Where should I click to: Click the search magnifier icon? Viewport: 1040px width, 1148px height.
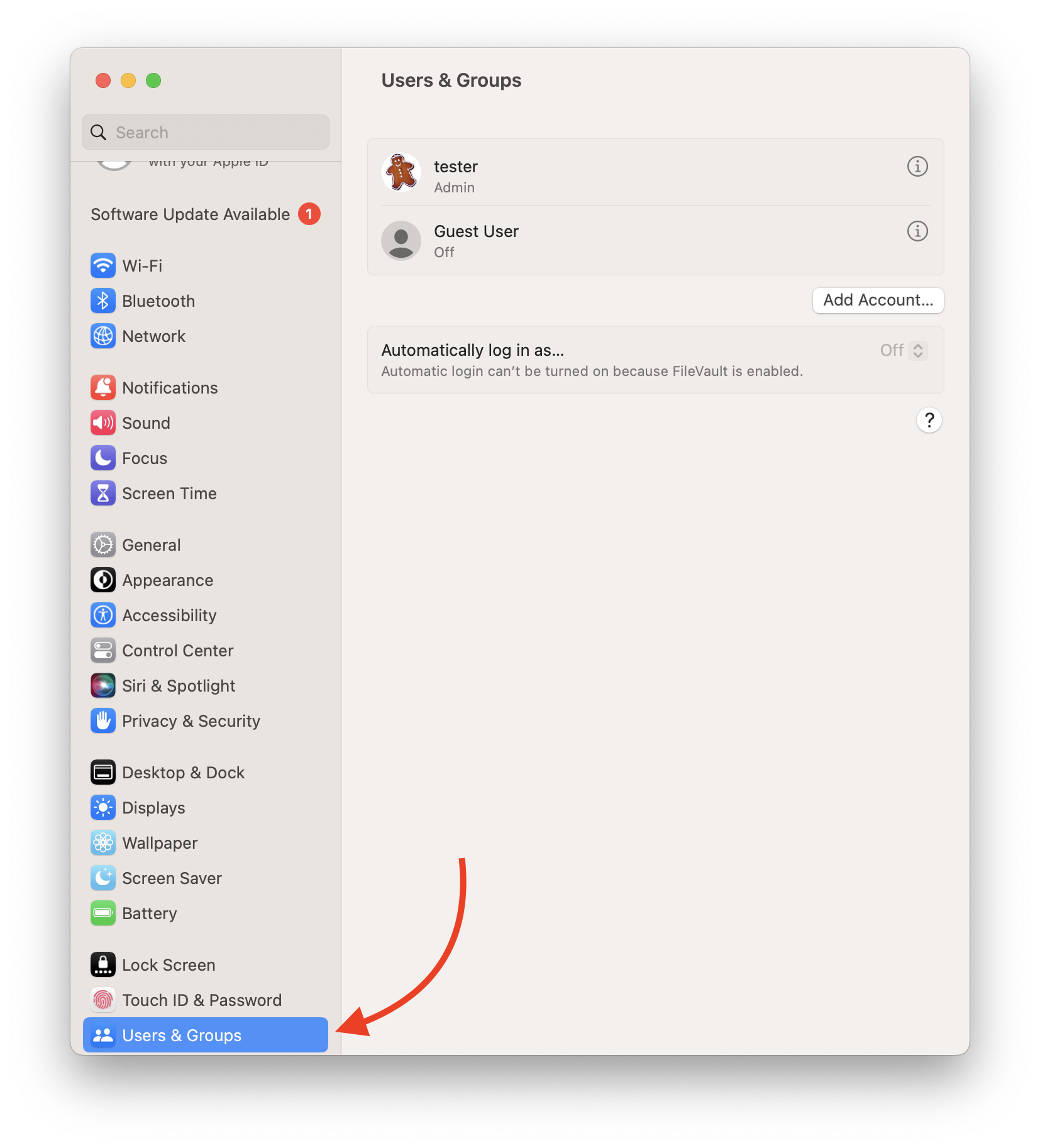[x=99, y=132]
